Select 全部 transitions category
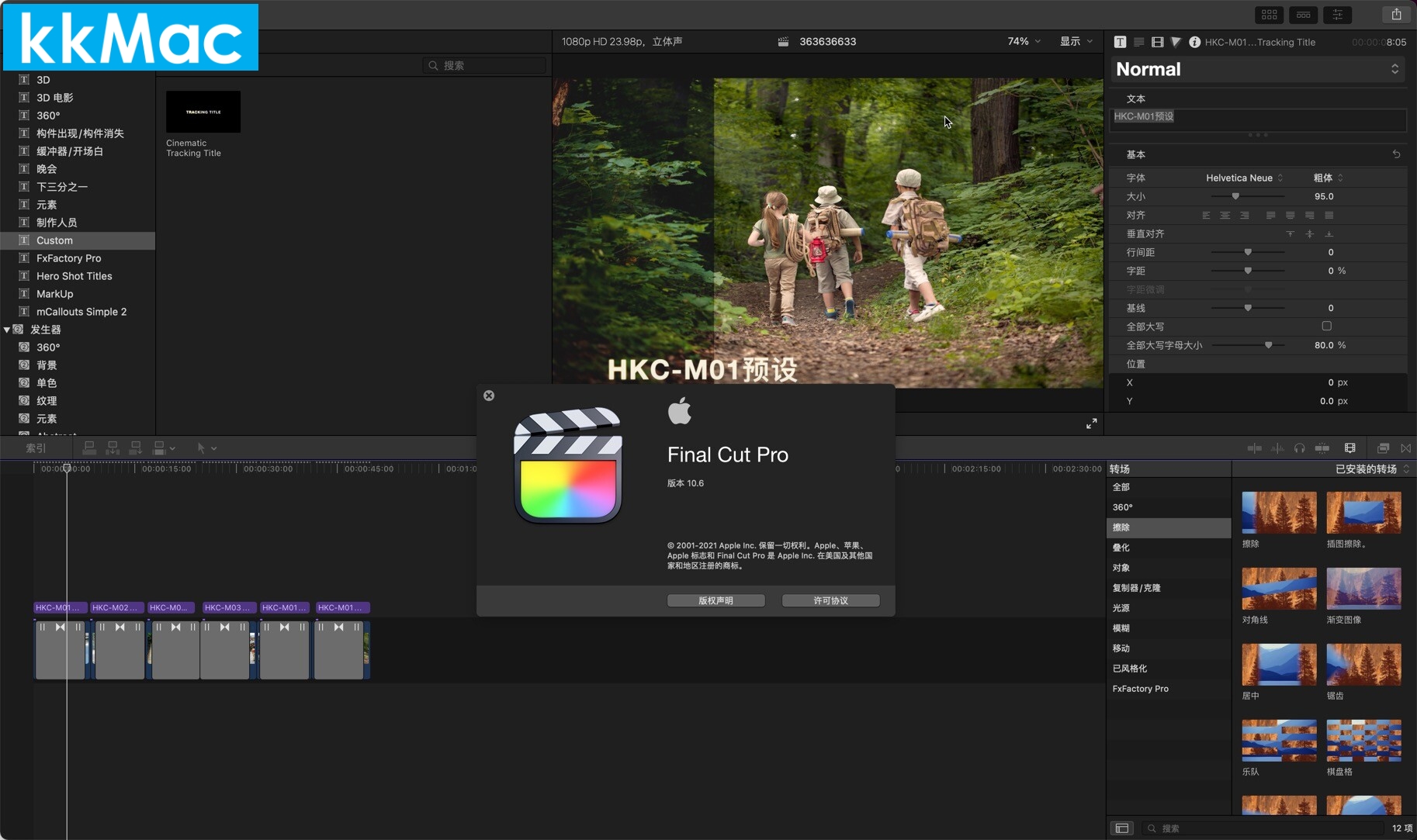 [x=1169, y=487]
